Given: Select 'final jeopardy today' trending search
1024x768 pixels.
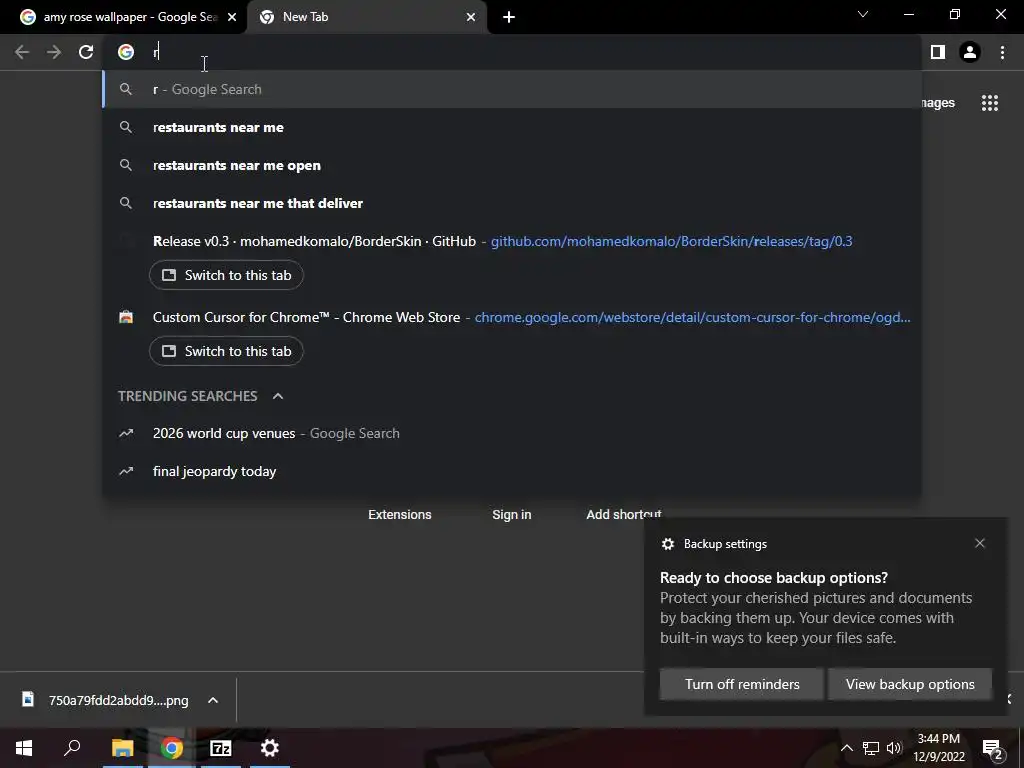Looking at the screenshot, I should coord(513,471).
